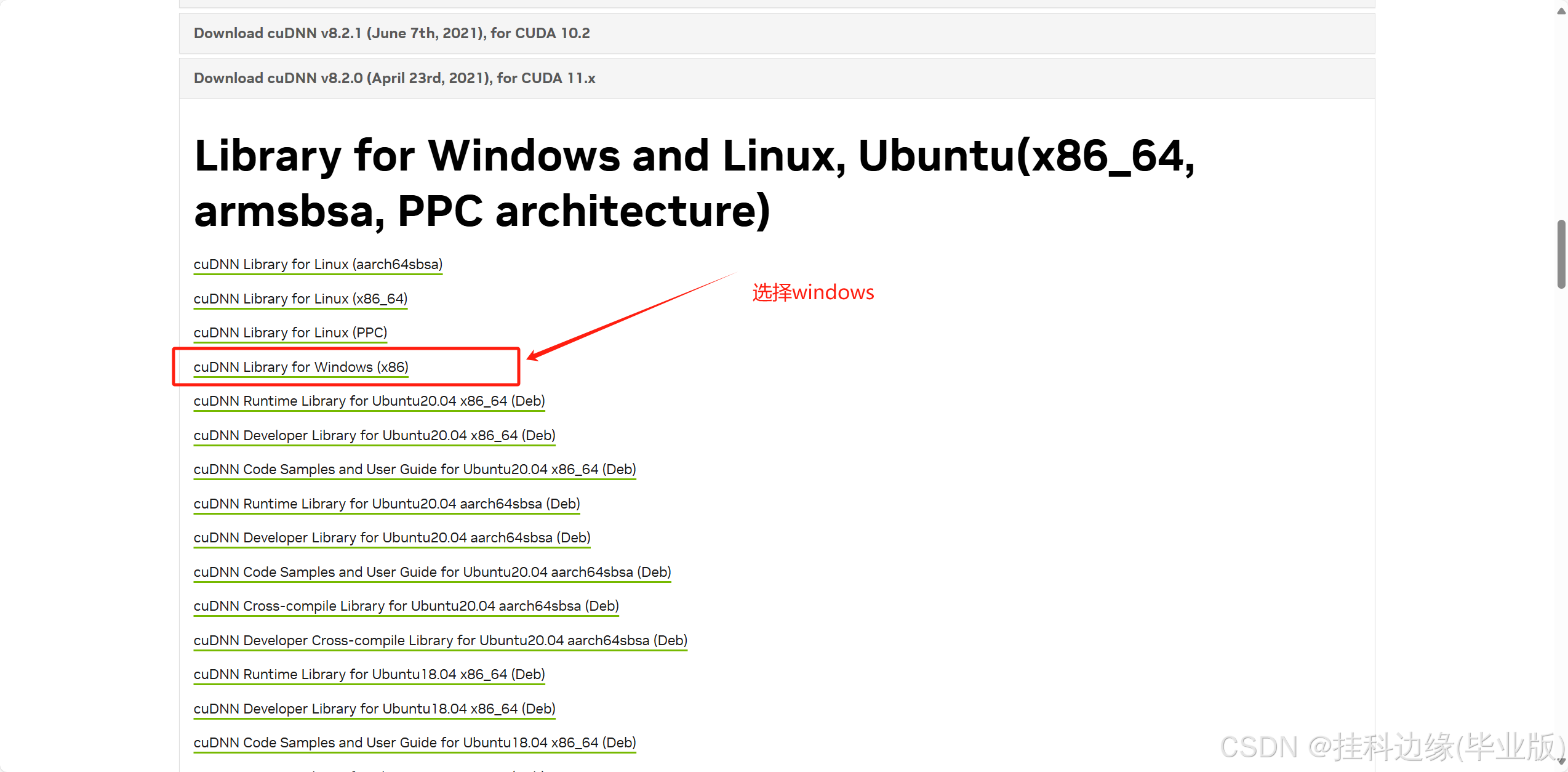Open cuDNN Developer Library Ubuntu20.04 x86_64 Deb
1568x772 pixels.
(374, 435)
